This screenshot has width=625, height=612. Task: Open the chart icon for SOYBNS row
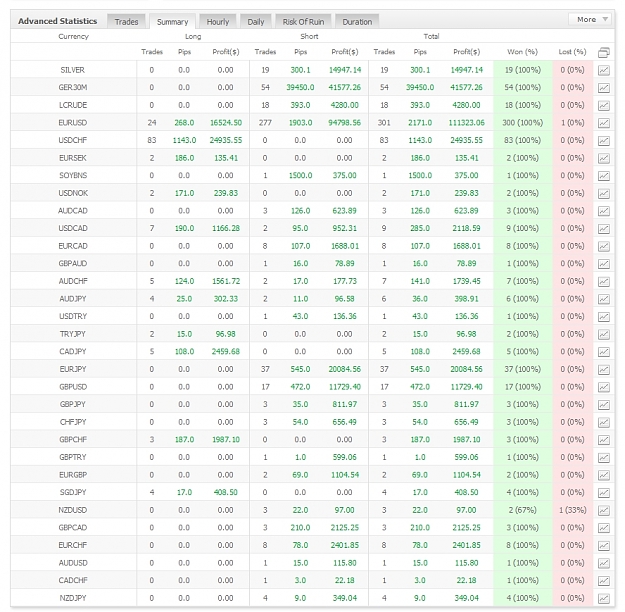click(603, 176)
